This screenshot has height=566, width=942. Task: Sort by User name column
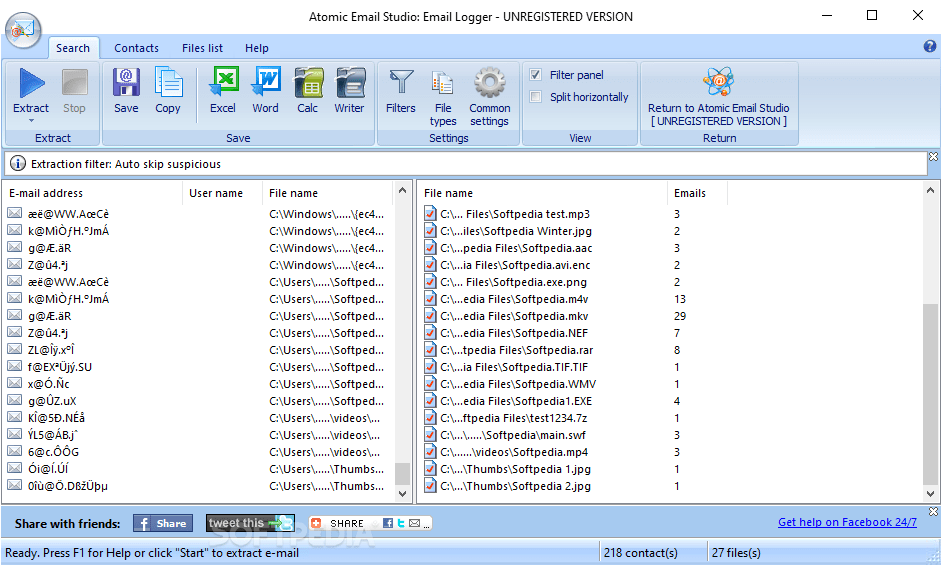click(x=222, y=193)
